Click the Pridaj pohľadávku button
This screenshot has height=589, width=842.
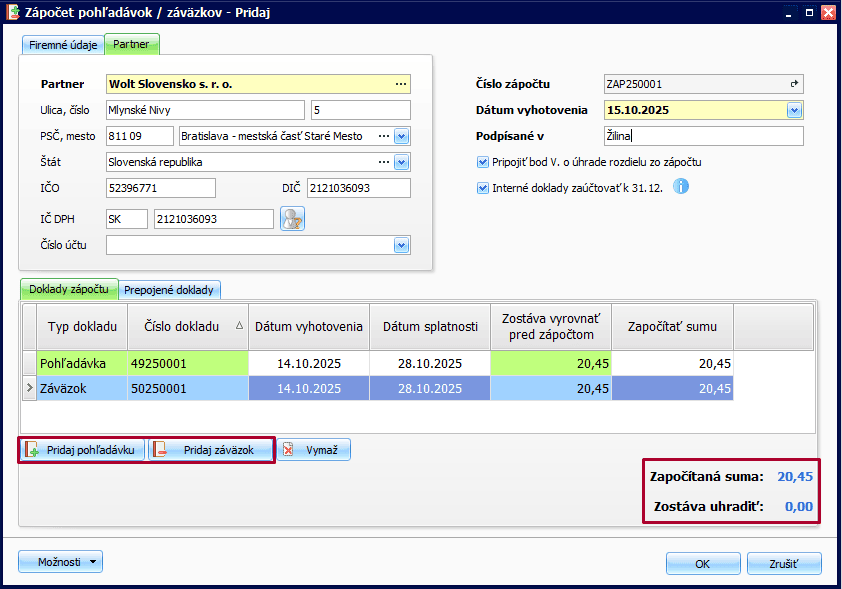pos(81,450)
